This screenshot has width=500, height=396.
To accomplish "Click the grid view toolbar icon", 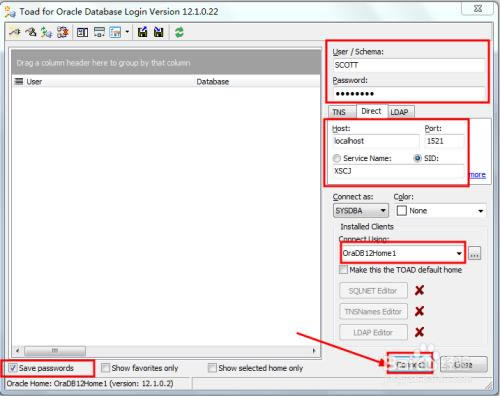I will pos(115,32).
